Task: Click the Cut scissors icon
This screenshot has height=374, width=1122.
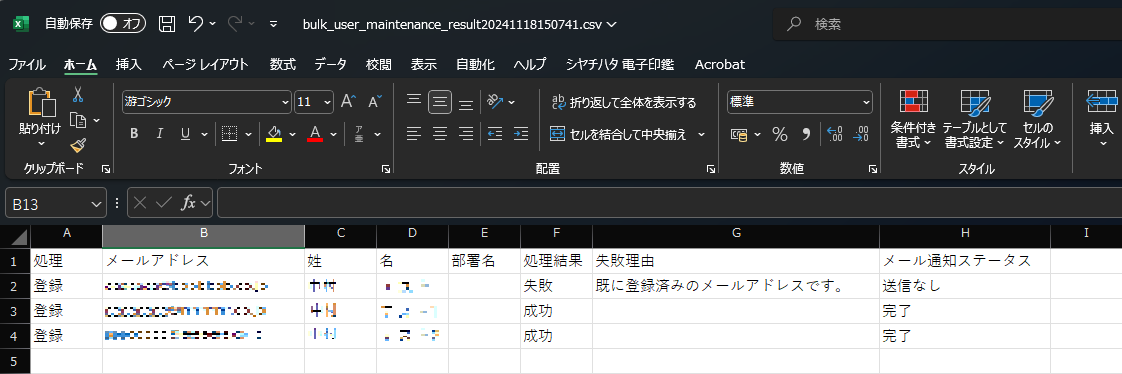Action: pos(78,94)
